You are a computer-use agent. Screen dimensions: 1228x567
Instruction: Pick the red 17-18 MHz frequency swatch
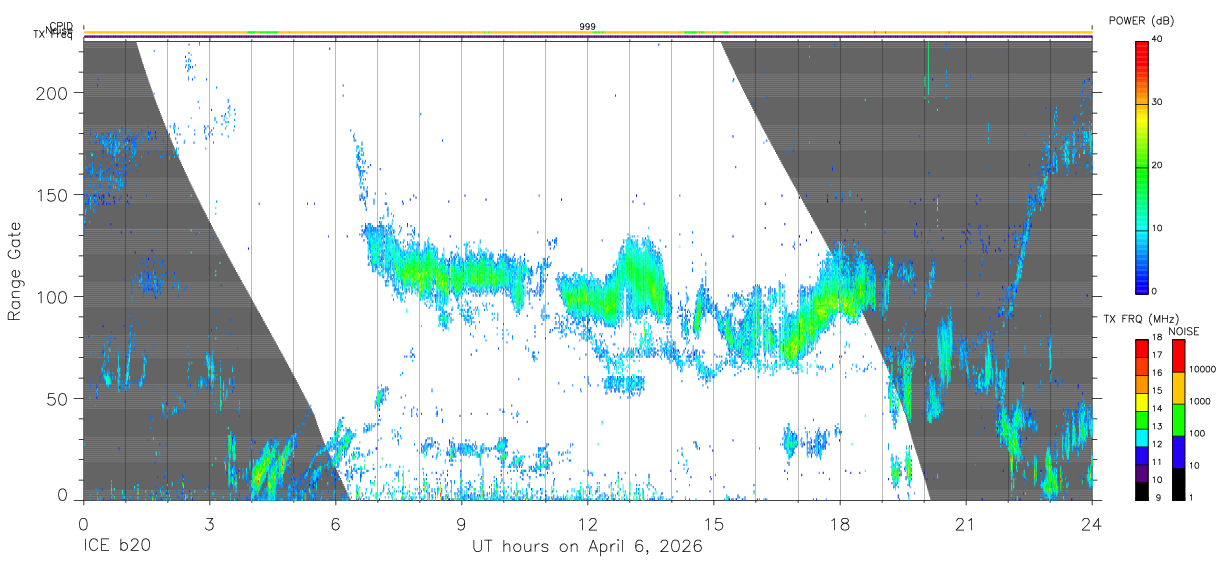(1141, 349)
